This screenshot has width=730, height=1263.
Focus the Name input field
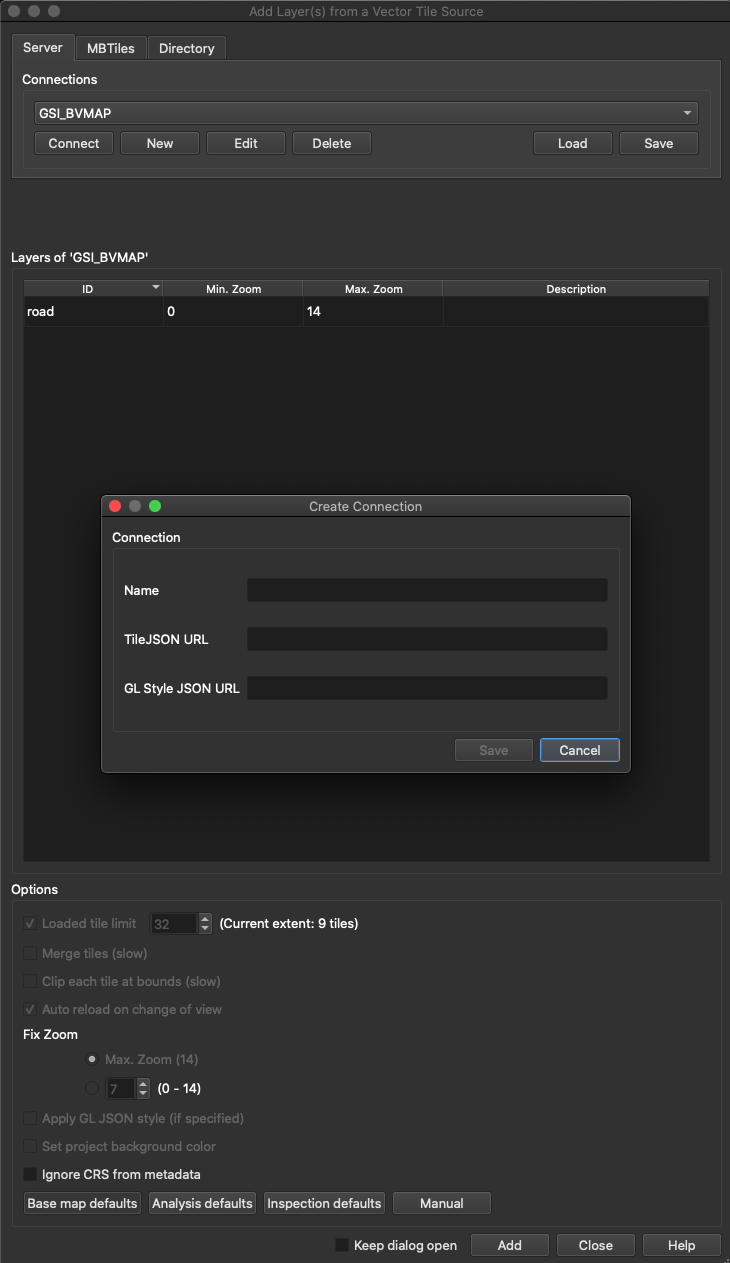427,590
